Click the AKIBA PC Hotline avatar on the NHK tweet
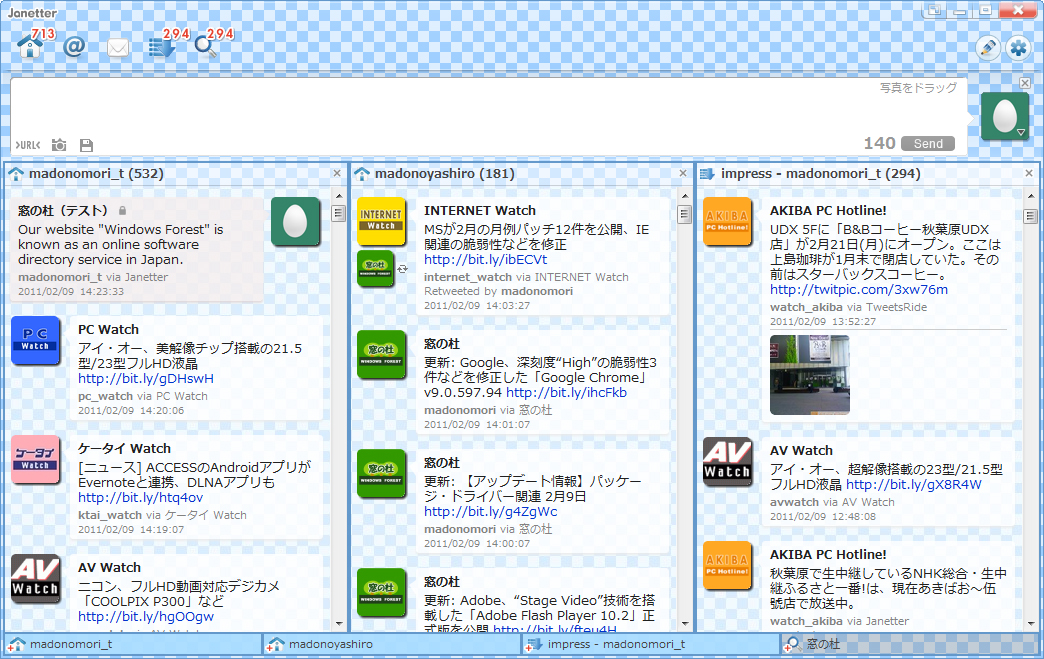This screenshot has height=659, width=1044. click(x=727, y=566)
